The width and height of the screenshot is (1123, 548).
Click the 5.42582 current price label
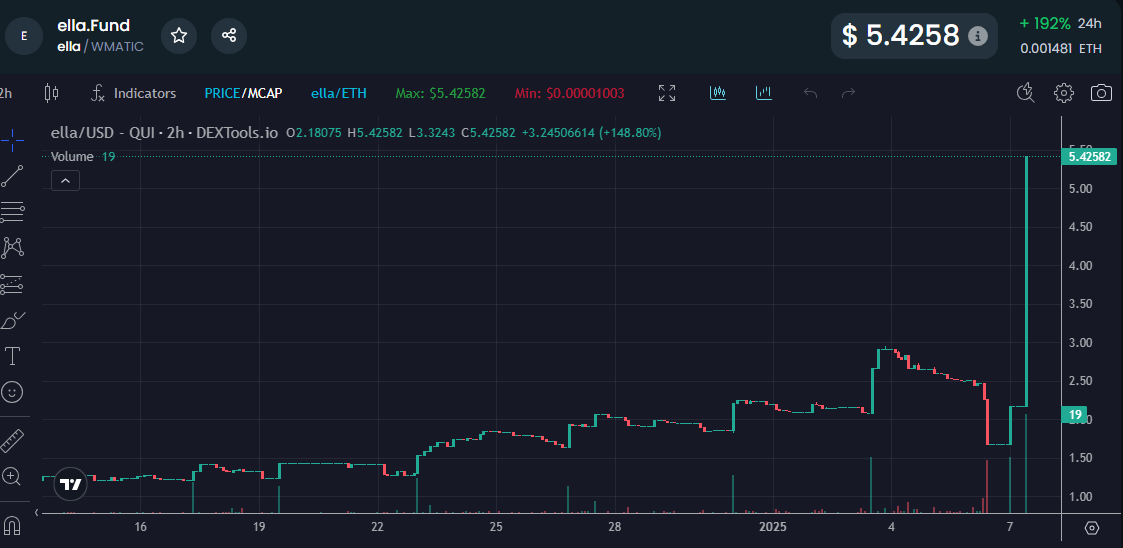click(x=1089, y=156)
